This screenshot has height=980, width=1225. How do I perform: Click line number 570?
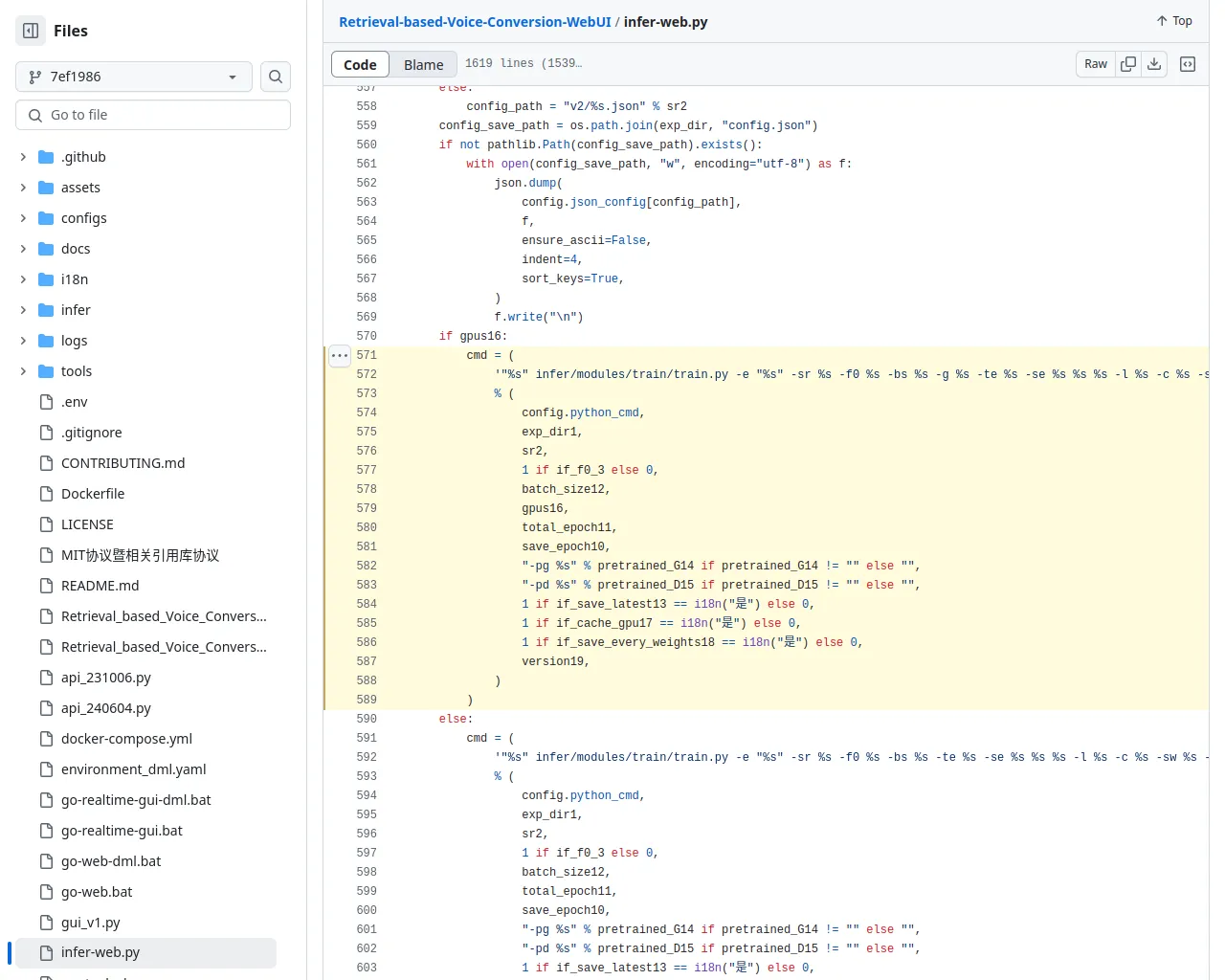pos(367,336)
